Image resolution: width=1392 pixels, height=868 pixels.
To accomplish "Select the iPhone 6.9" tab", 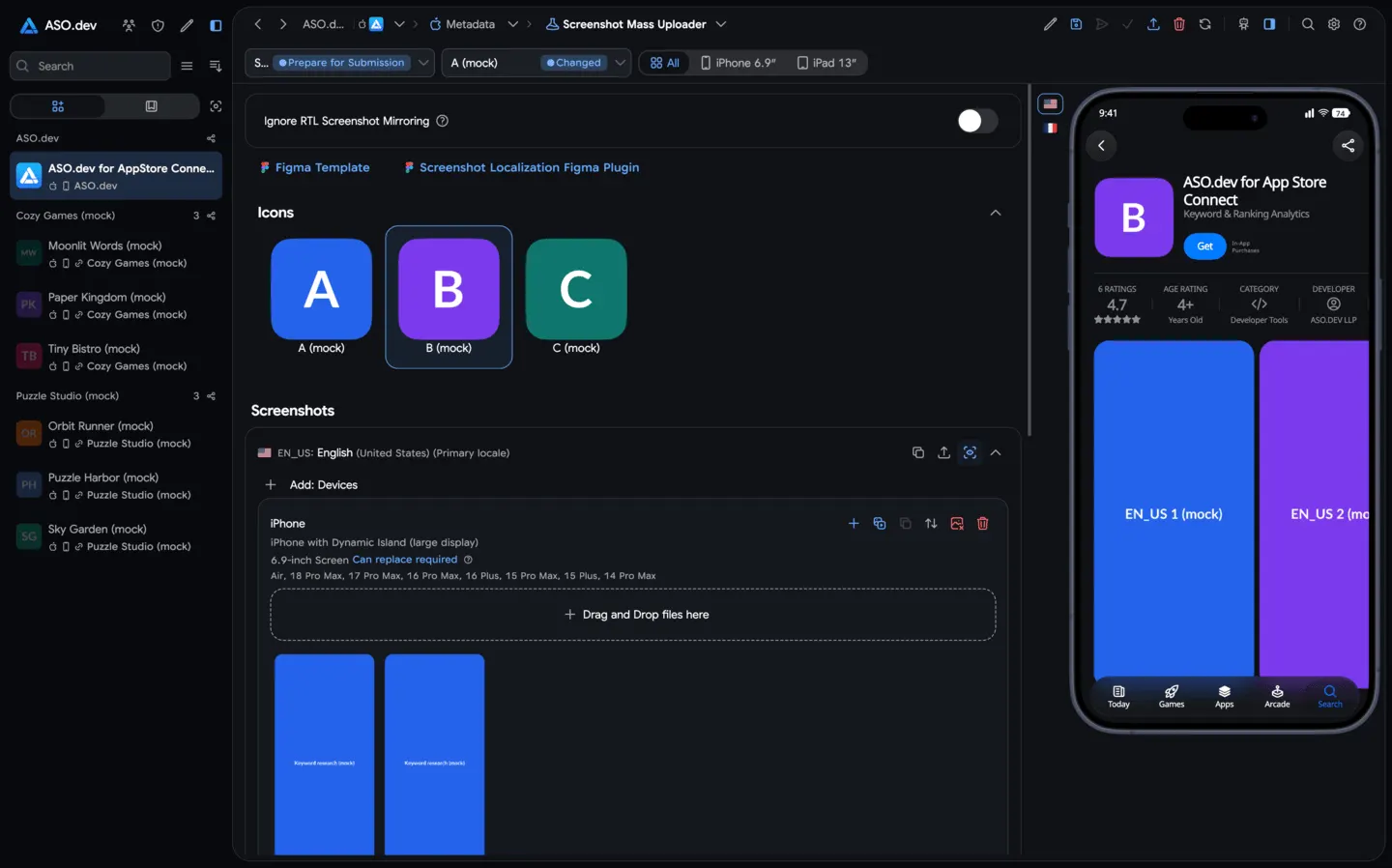I will click(739, 63).
